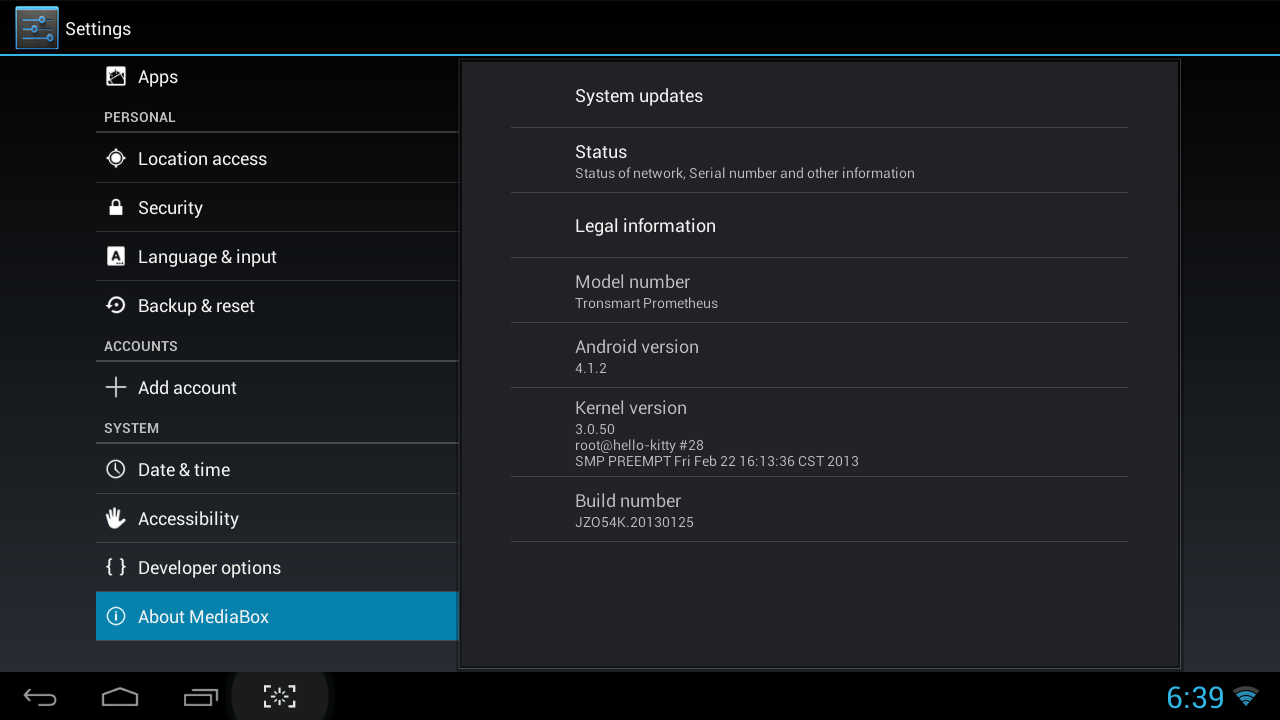The height and width of the screenshot is (720, 1280).
Task: Click the Settings title text
Action: click(98, 29)
